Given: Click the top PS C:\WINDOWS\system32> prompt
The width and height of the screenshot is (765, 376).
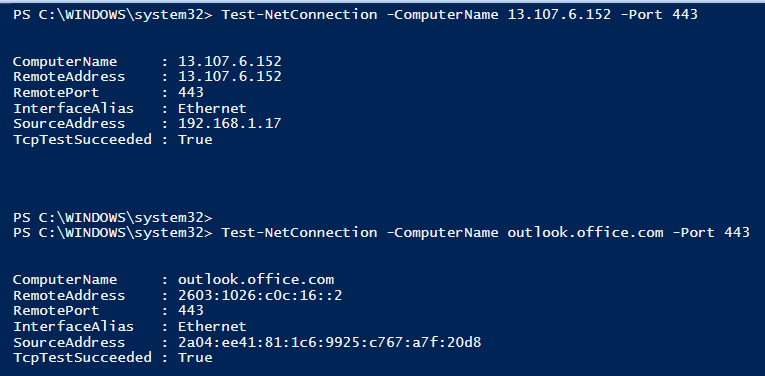Looking at the screenshot, I should tap(113, 15).
